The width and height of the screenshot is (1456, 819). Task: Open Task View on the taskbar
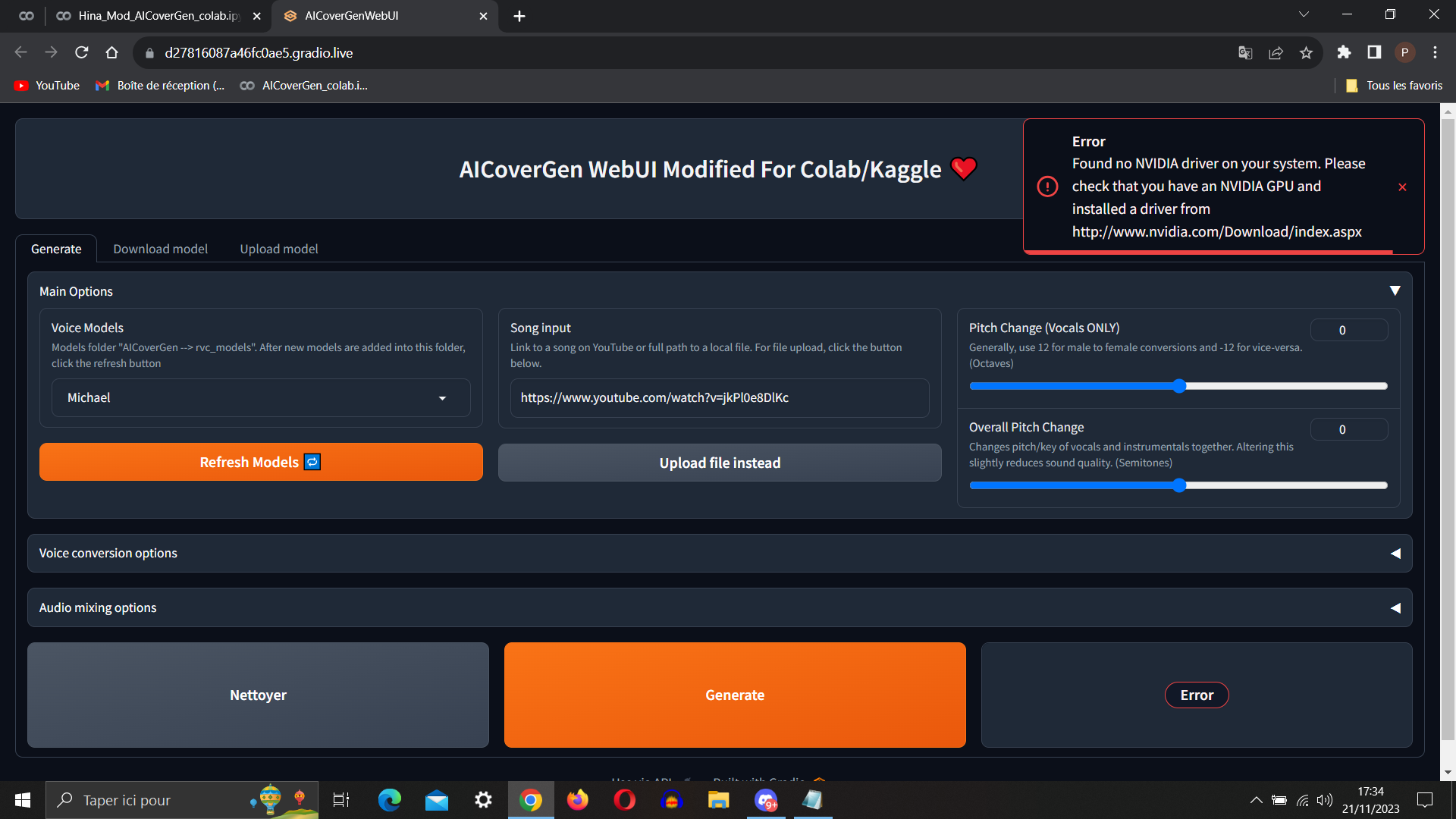[341, 800]
